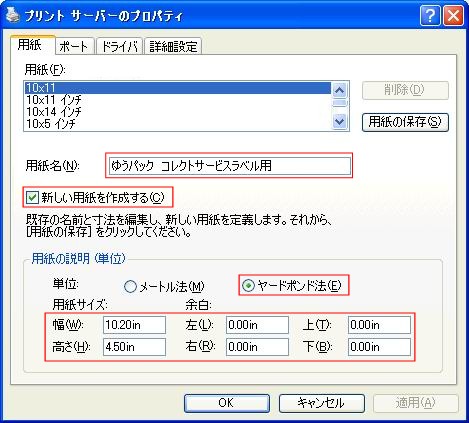Toggle 新しい用紙を作成する checkbox
The width and height of the screenshot is (469, 423).
tap(32, 198)
